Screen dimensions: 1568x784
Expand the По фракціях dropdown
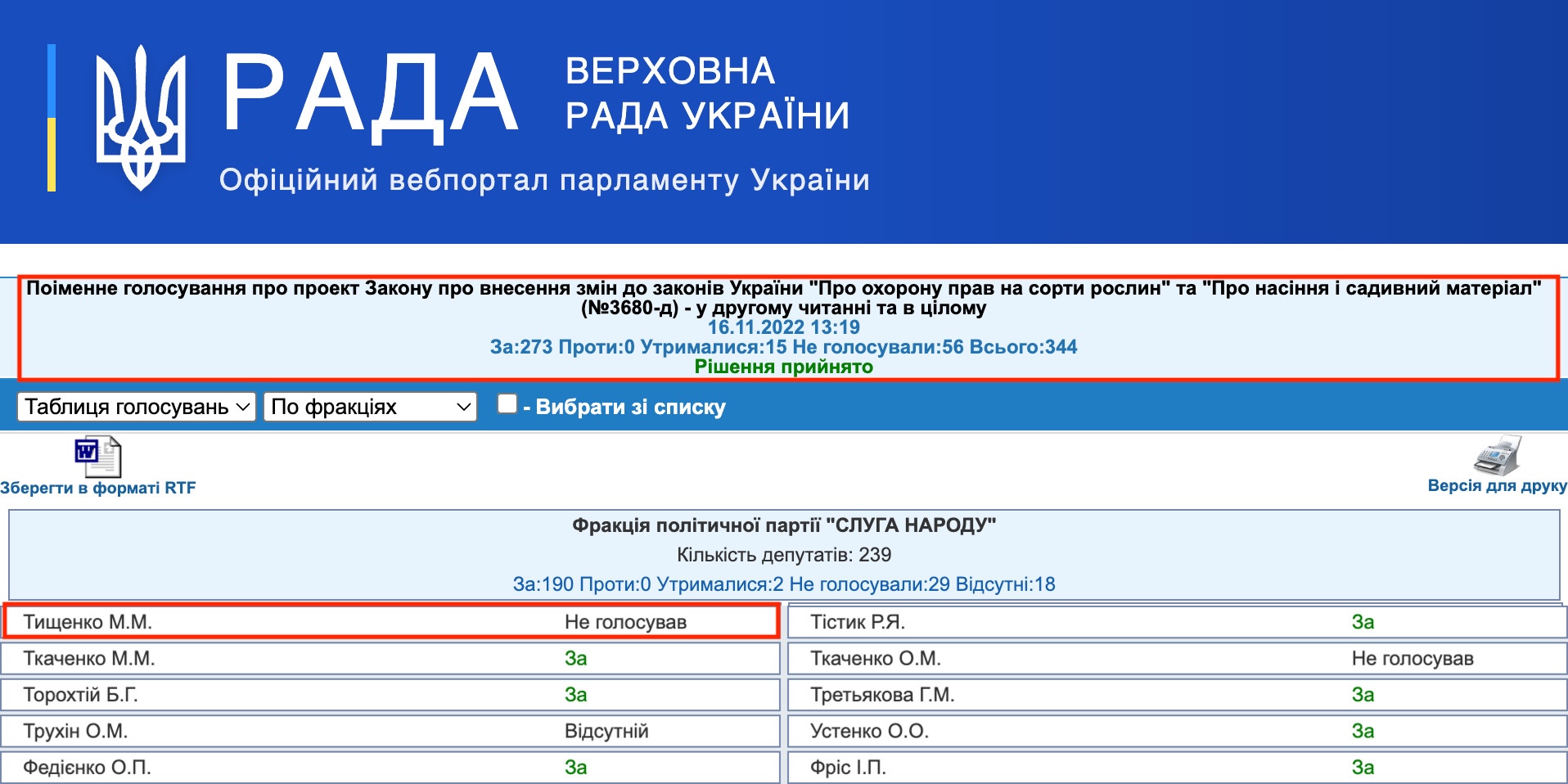(370, 407)
